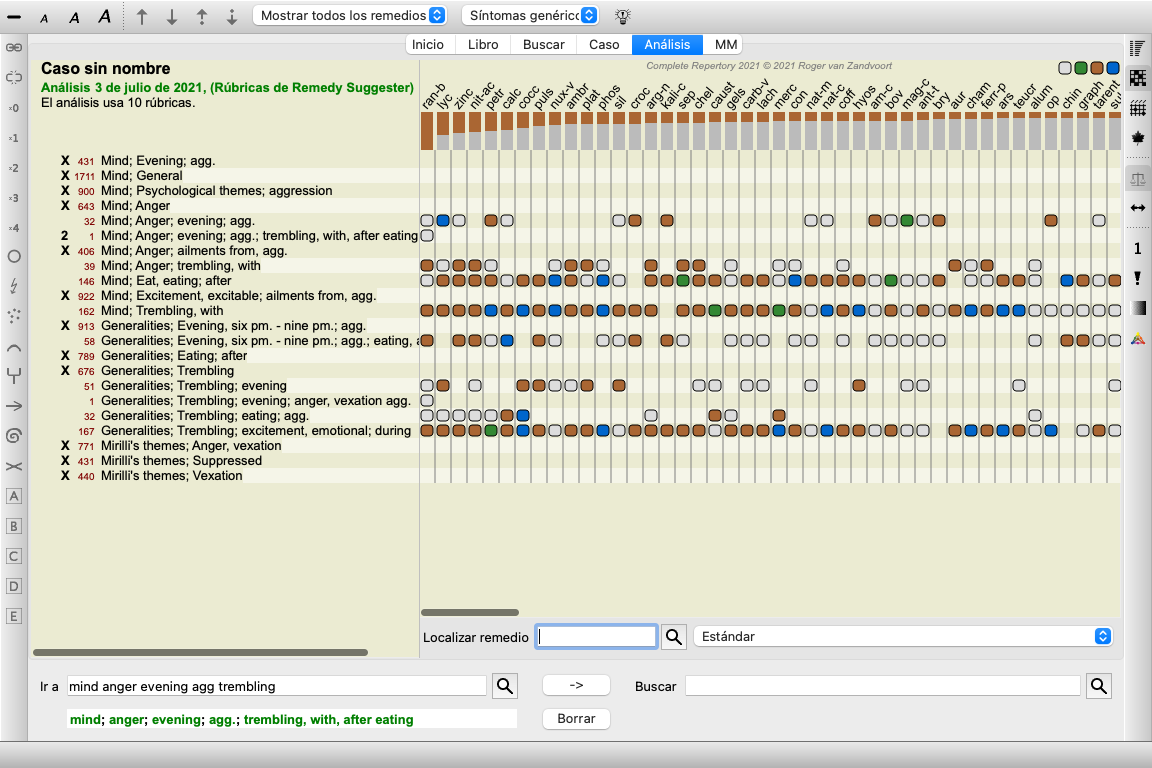
Task: Set rubric weight to x1
Action: click(14, 138)
